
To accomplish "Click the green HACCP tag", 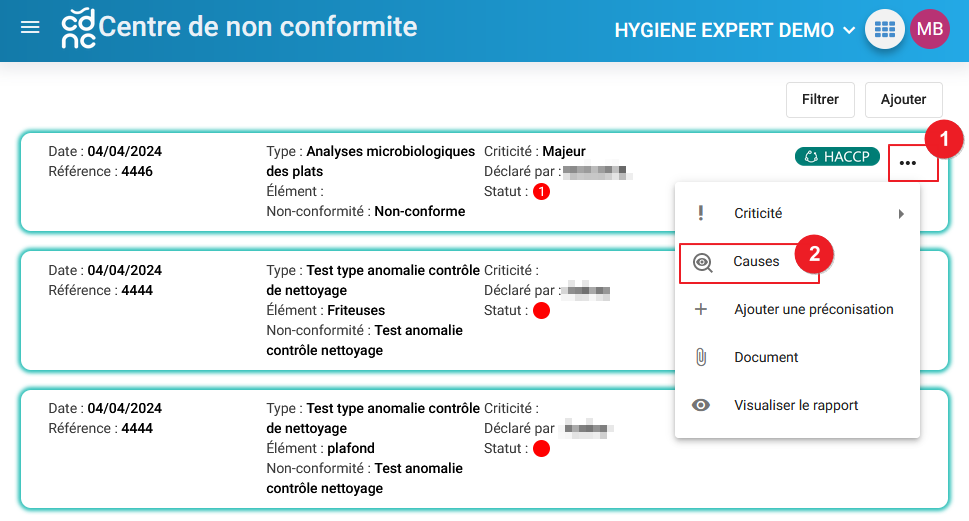I will click(837, 157).
